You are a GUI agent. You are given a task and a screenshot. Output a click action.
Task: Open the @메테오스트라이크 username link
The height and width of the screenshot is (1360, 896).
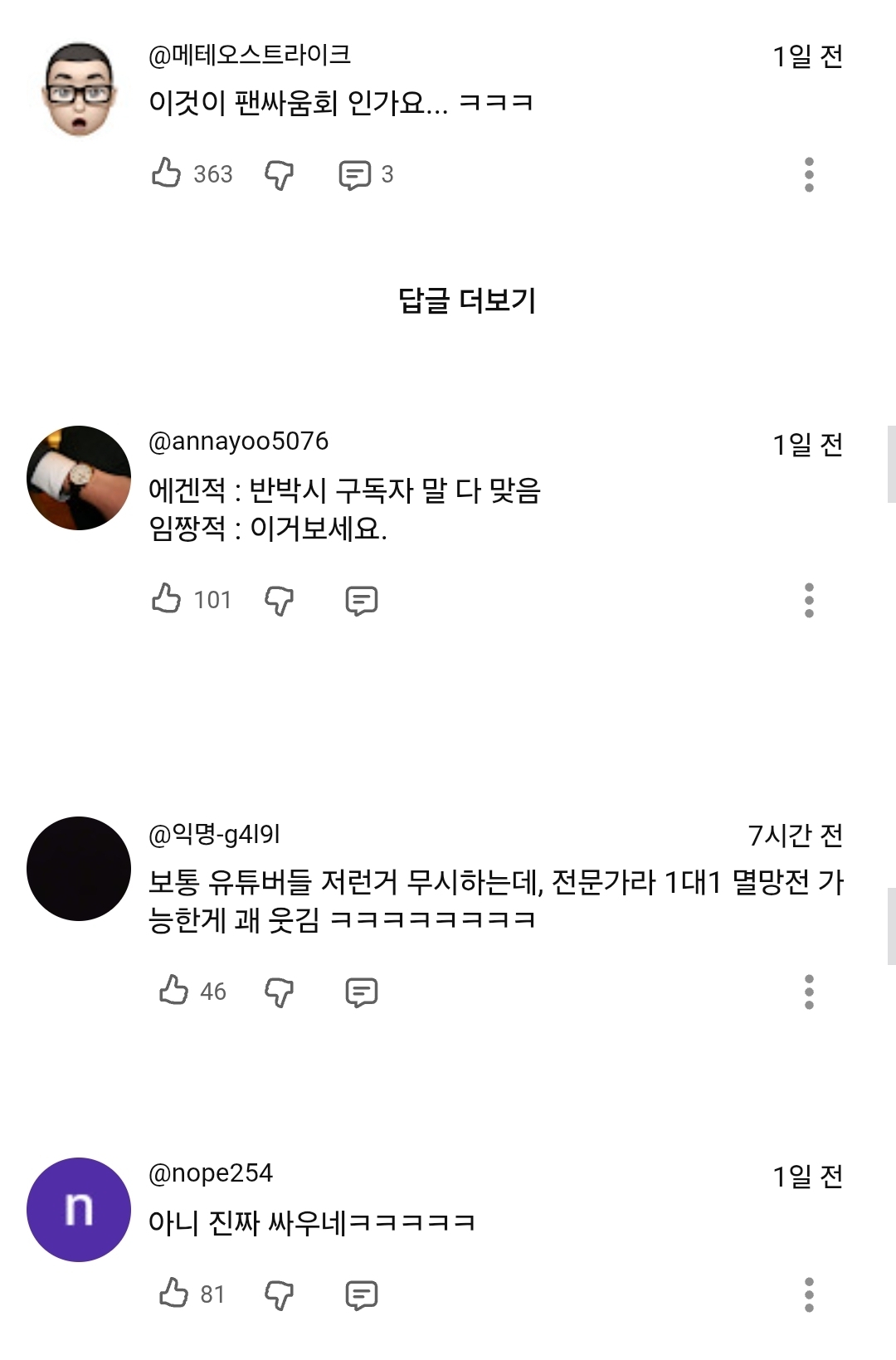(250, 55)
